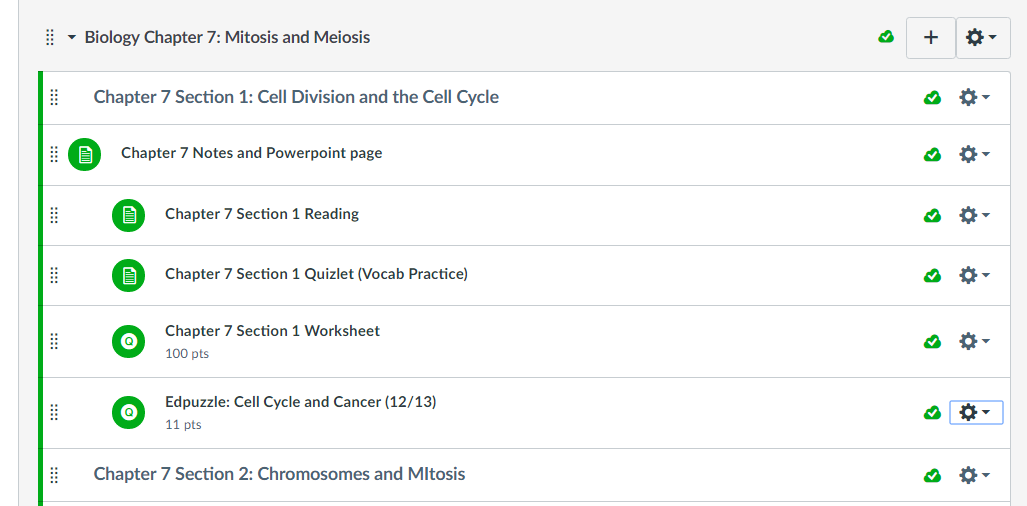Collapse the Biology Chapter 7 module
This screenshot has height=506, width=1027.
coord(72,38)
